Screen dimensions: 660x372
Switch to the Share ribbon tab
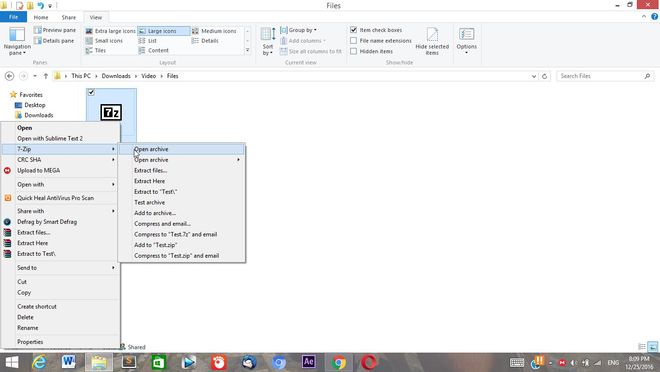click(69, 17)
